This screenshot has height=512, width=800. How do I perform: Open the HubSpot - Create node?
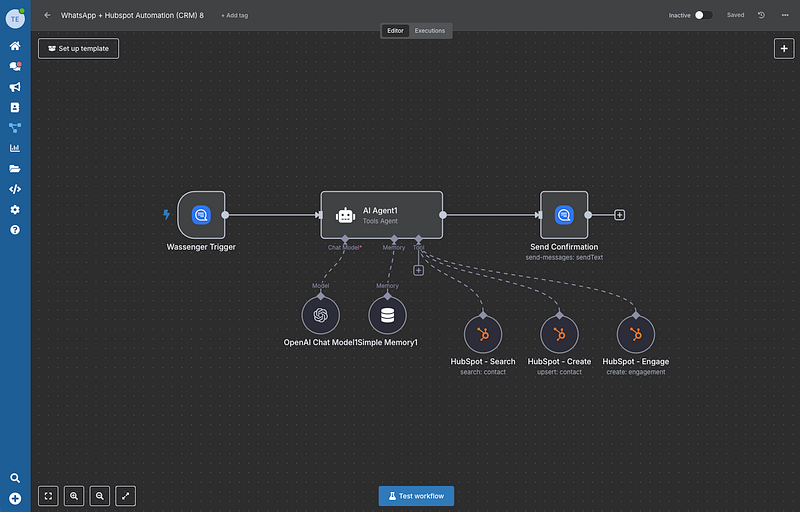point(559,334)
